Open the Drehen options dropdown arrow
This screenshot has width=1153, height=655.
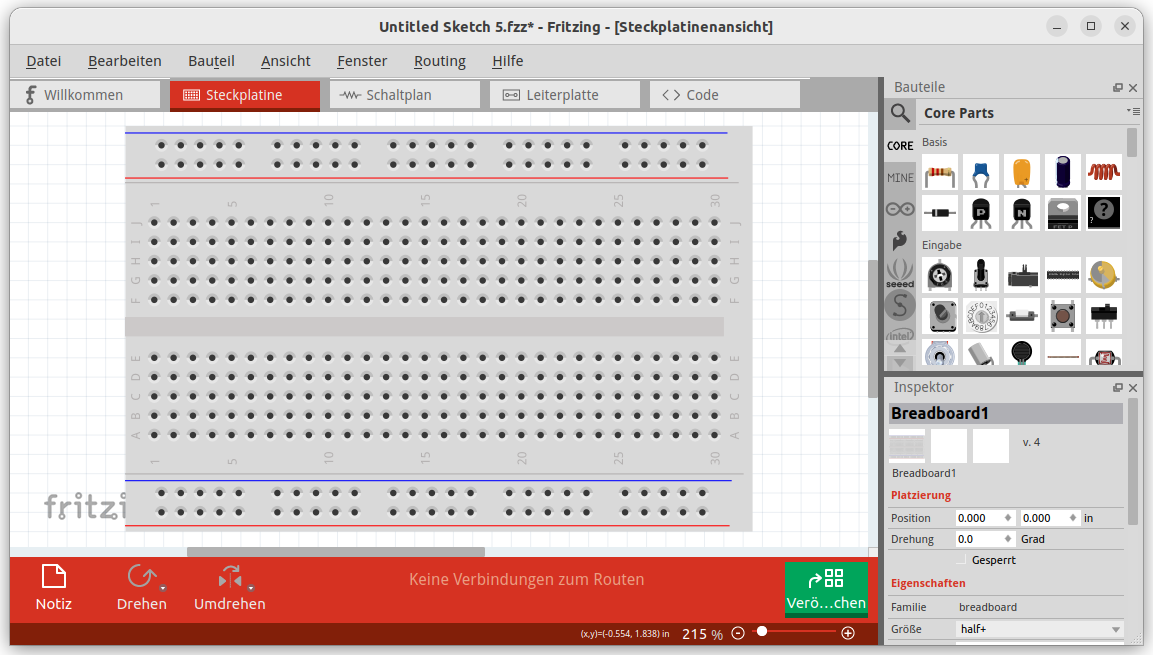[x=163, y=588]
